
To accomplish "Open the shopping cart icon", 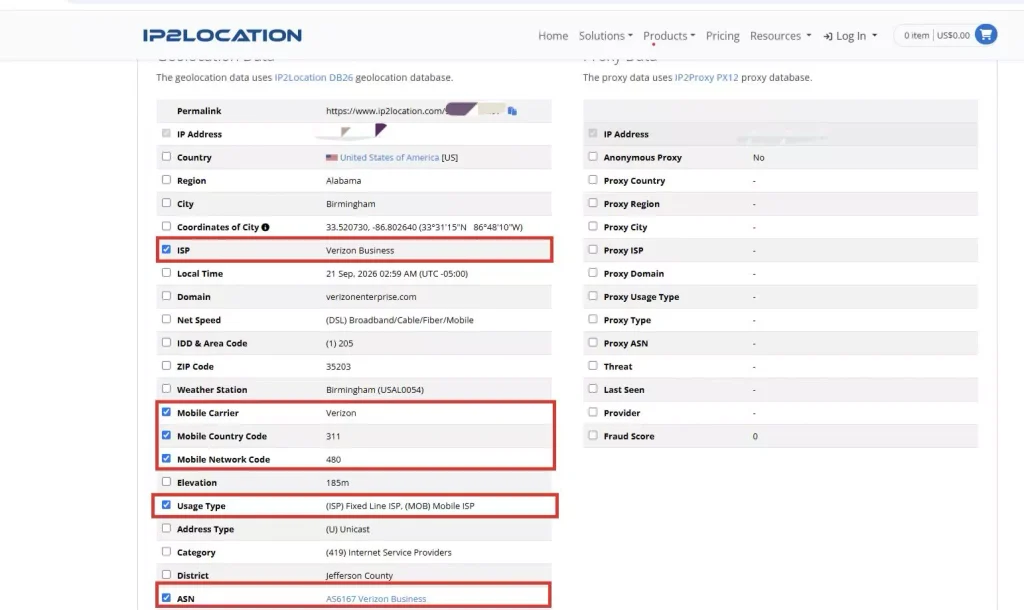I will (x=985, y=35).
